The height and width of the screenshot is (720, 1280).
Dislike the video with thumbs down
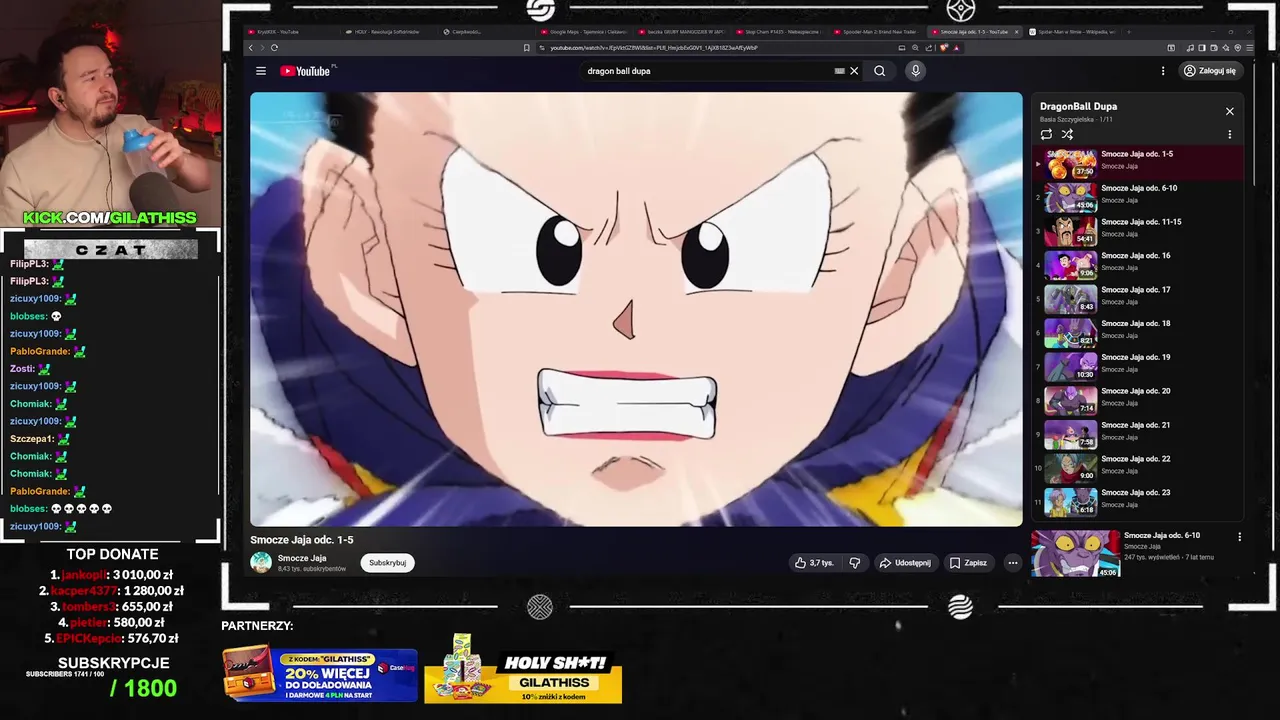pyautogui.click(x=854, y=563)
